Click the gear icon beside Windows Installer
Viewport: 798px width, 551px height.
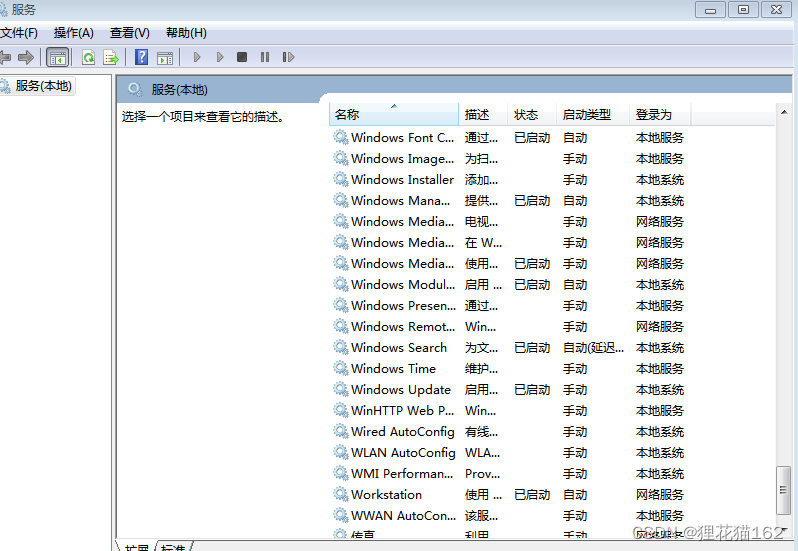(340, 179)
